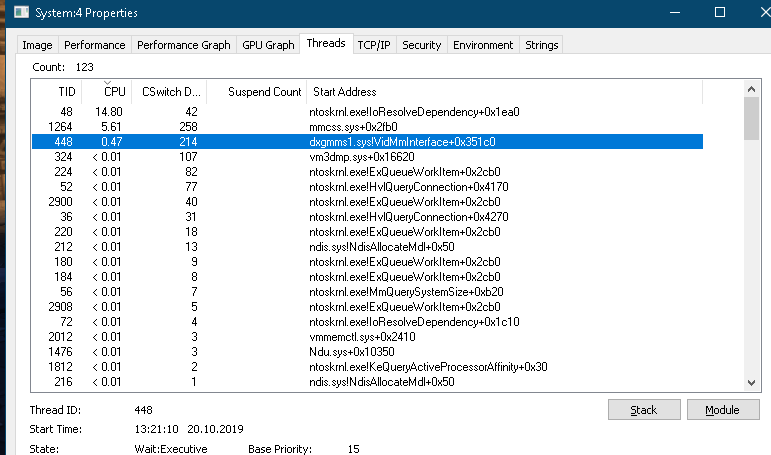The width and height of the screenshot is (771, 455).
Task: Select thread 52 HvlQueryConnection+0x4170
Action: pyautogui.click(x=367, y=187)
